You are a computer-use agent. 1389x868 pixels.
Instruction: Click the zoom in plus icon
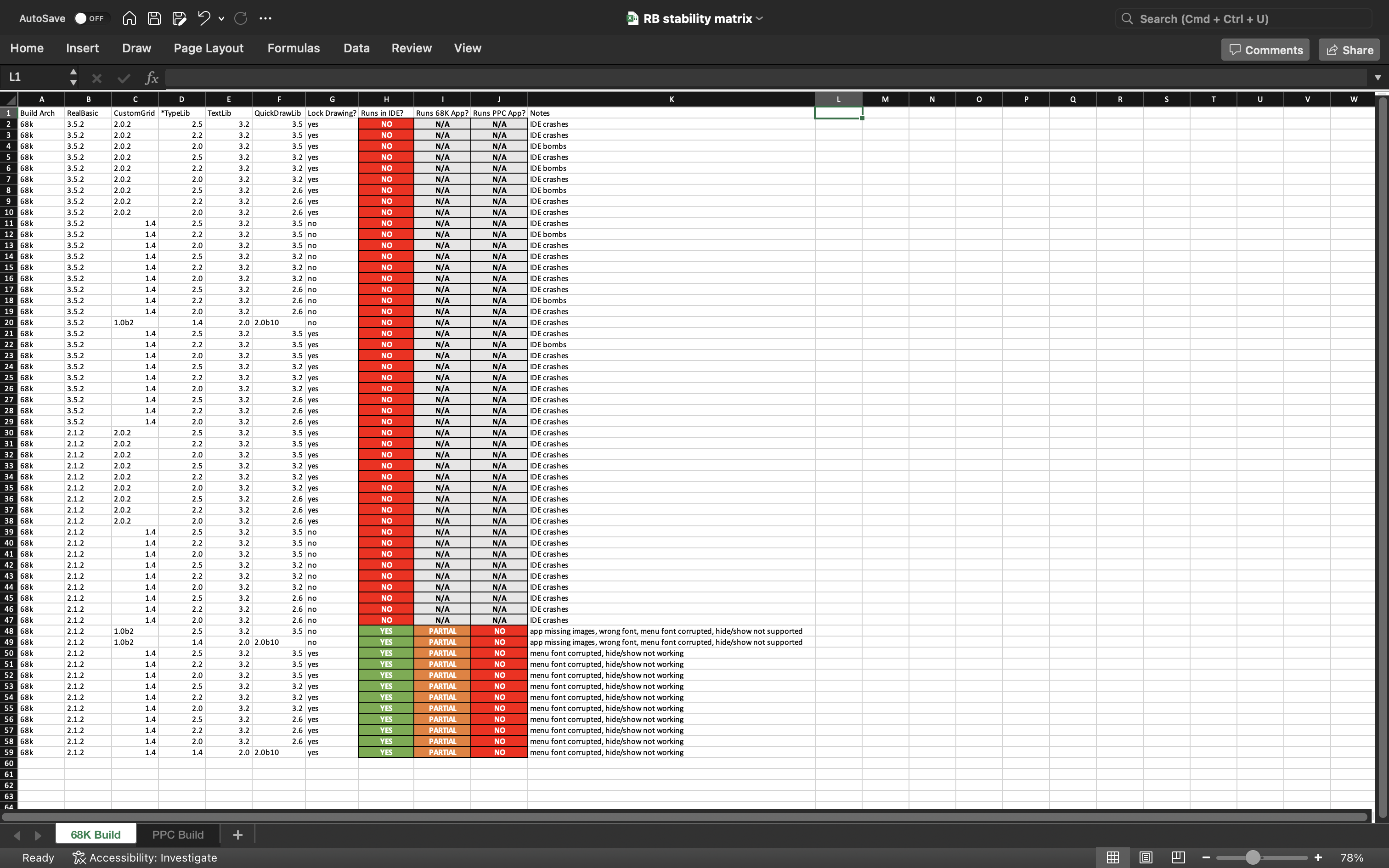point(1318,858)
